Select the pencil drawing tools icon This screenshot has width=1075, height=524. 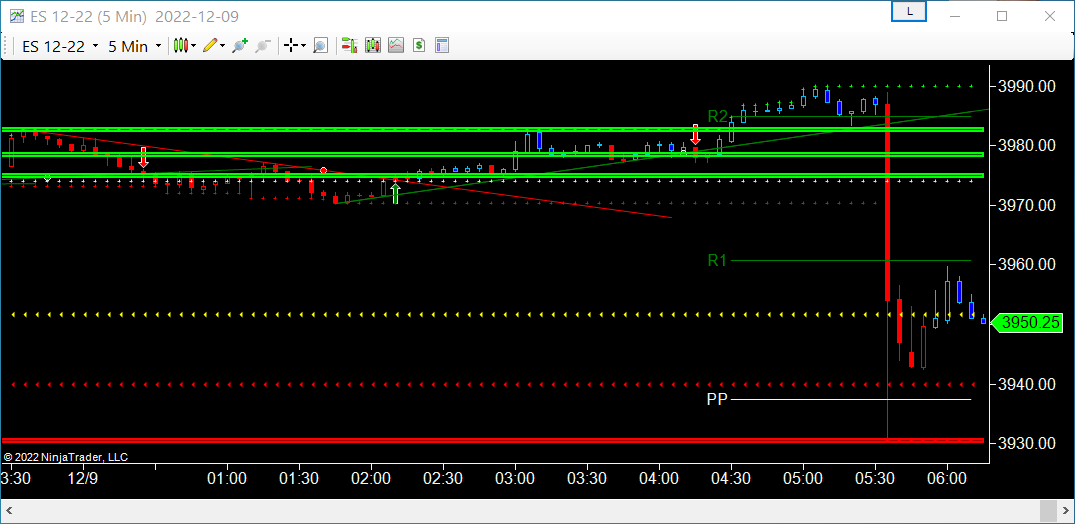pos(210,46)
